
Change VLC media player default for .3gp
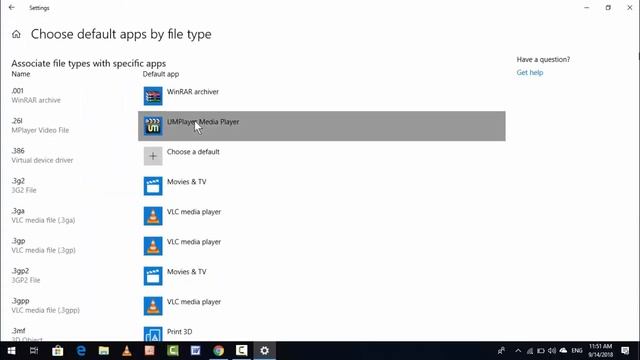point(322,246)
